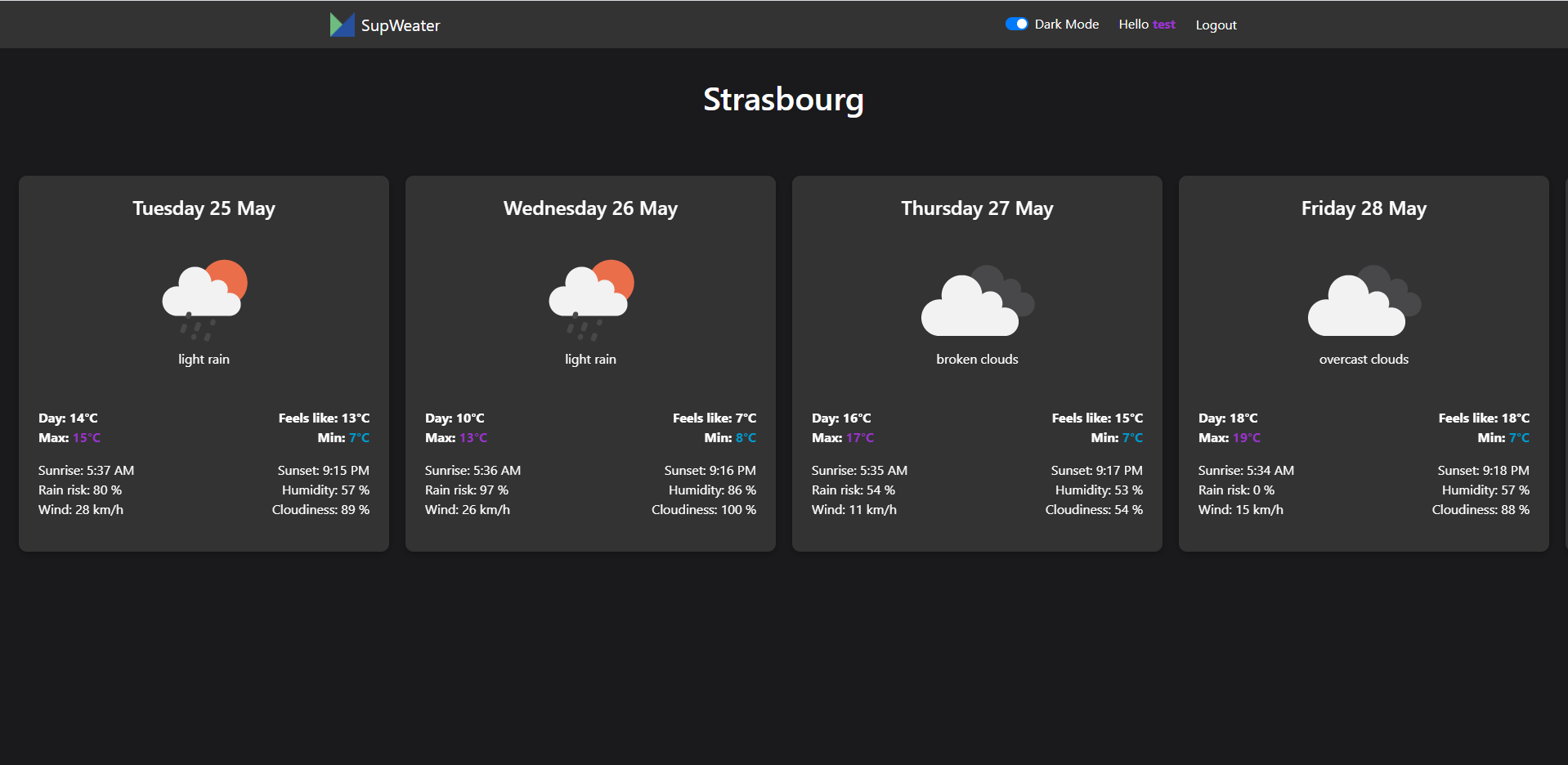This screenshot has width=1568, height=765.
Task: Click the blue Dark Mode switch knob
Action: [1022, 24]
